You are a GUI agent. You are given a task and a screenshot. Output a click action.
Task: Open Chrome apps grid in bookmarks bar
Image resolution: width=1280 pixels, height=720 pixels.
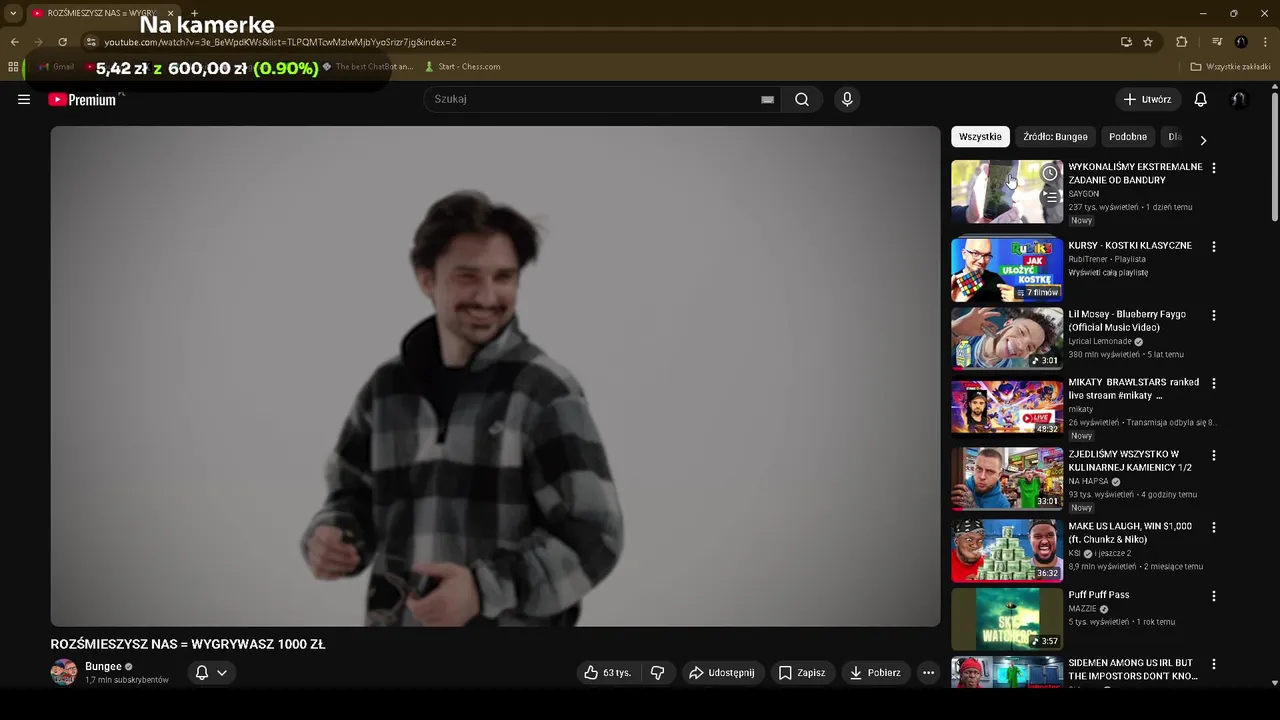[x=13, y=67]
